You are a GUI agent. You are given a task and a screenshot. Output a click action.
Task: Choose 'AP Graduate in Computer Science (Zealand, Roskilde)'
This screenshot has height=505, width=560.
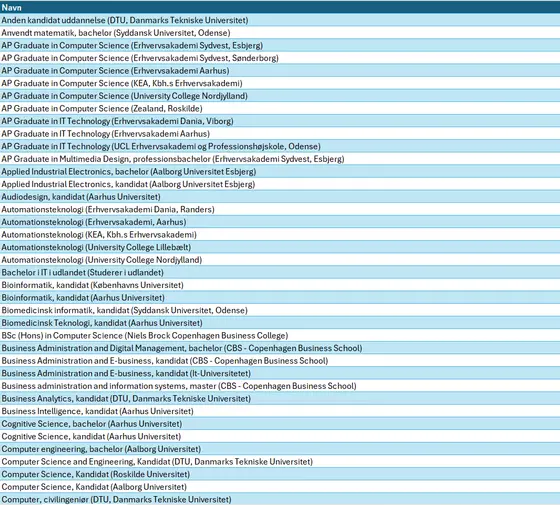point(280,108)
